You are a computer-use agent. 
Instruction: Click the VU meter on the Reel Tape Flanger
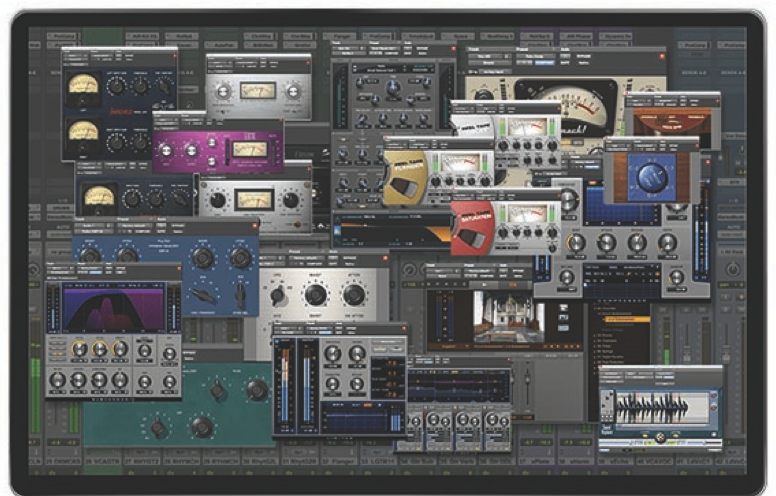point(460,163)
